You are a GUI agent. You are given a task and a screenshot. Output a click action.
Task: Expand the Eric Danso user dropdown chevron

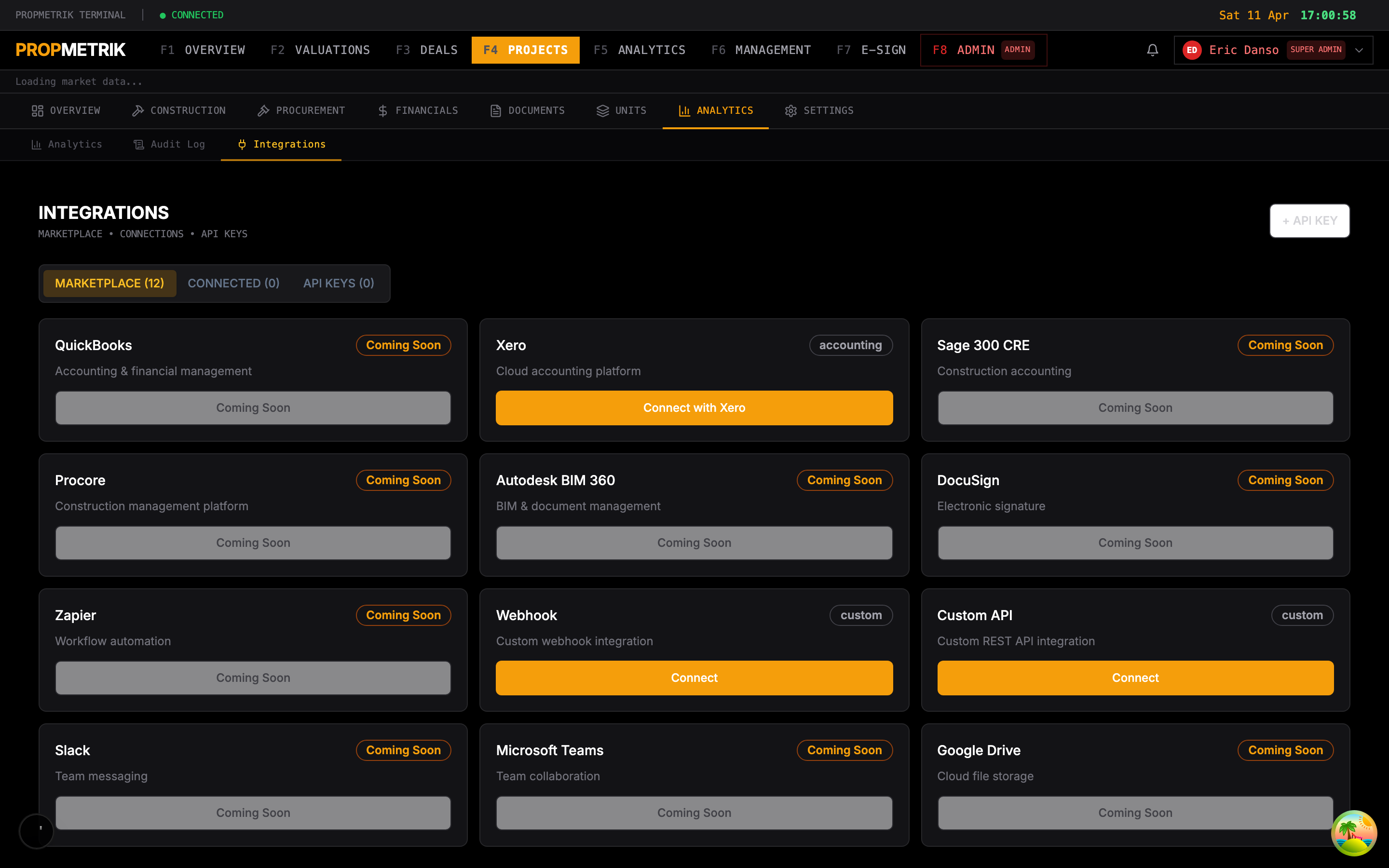coord(1359,50)
